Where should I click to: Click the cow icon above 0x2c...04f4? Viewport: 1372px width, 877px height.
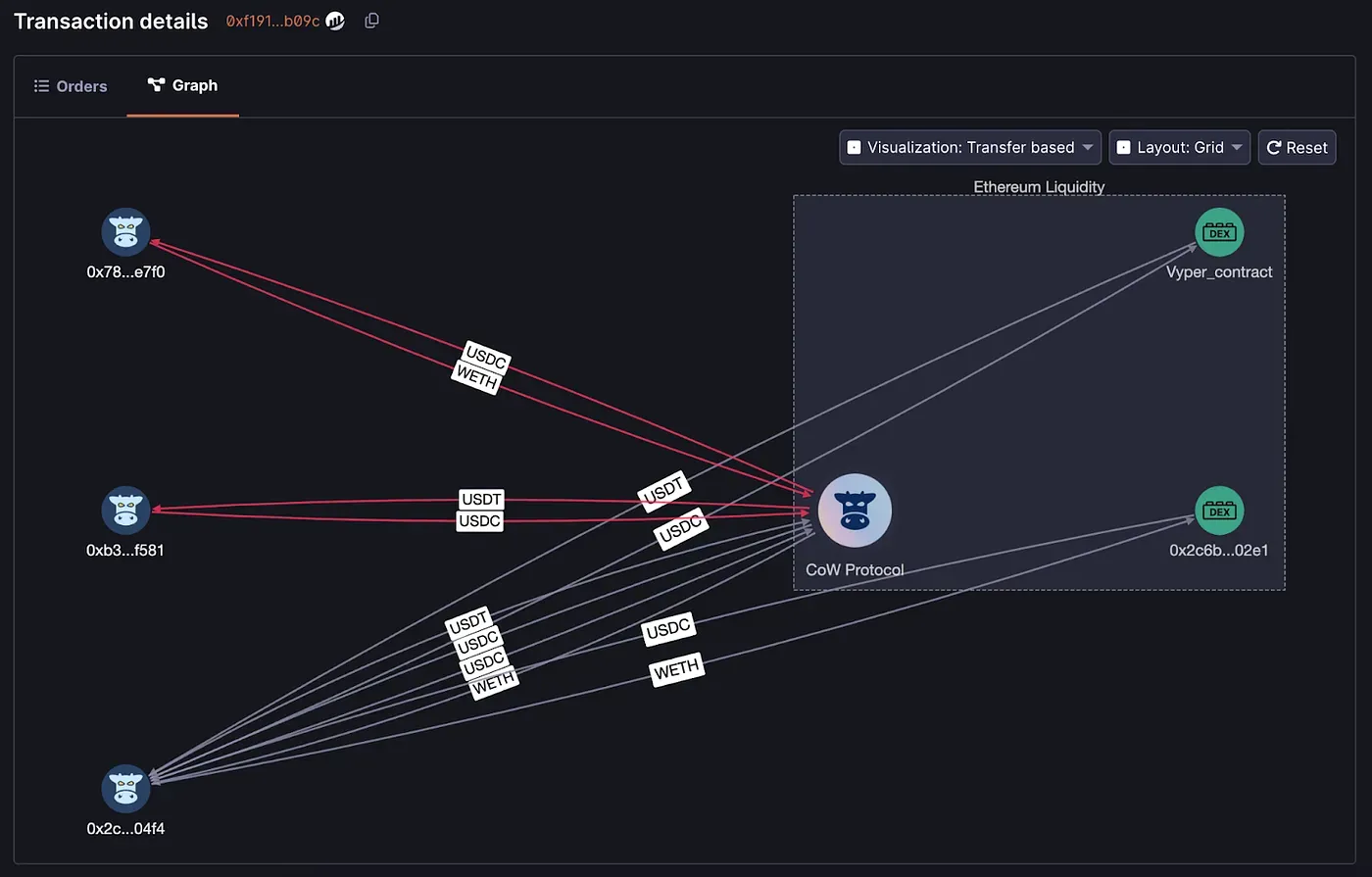[125, 788]
